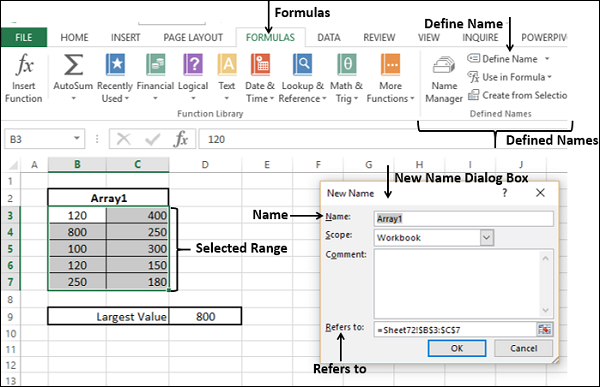Click the select-all corner of the sheet
Screen dimensions: 600x387
tap(13, 165)
